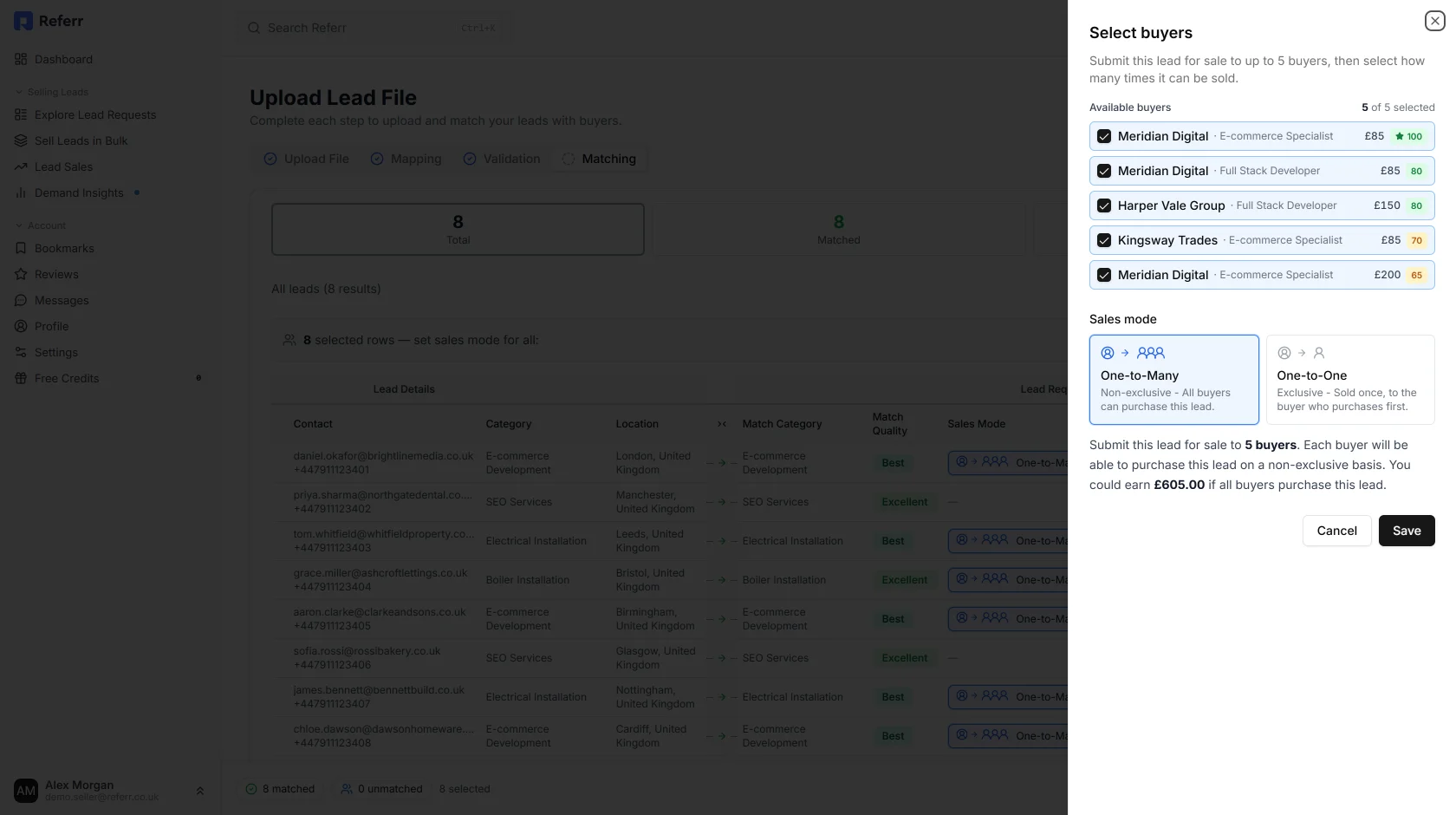Click the selected rows users icon

tap(289, 340)
